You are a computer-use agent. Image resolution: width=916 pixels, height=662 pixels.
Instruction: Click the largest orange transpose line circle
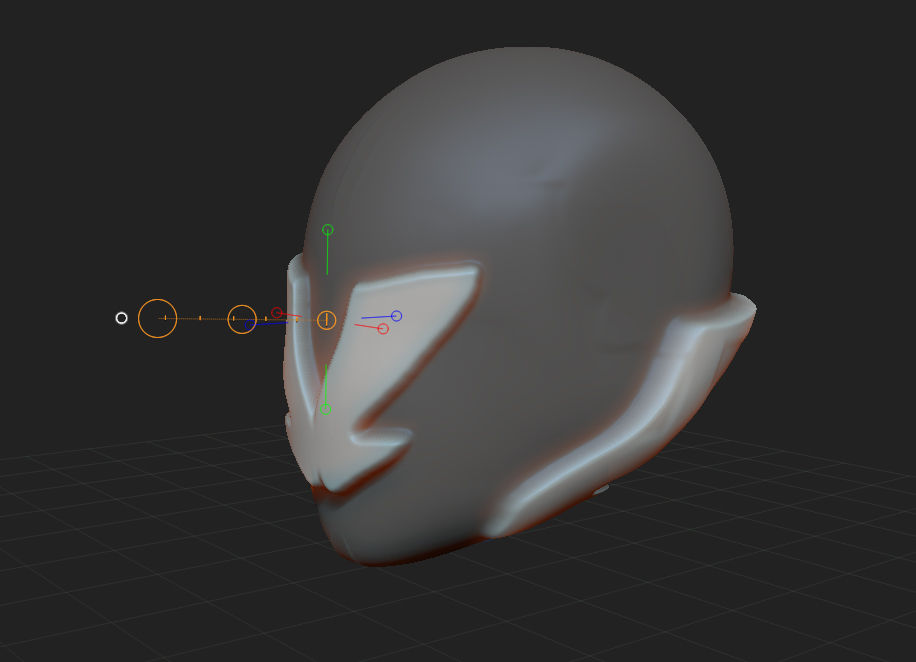click(158, 318)
